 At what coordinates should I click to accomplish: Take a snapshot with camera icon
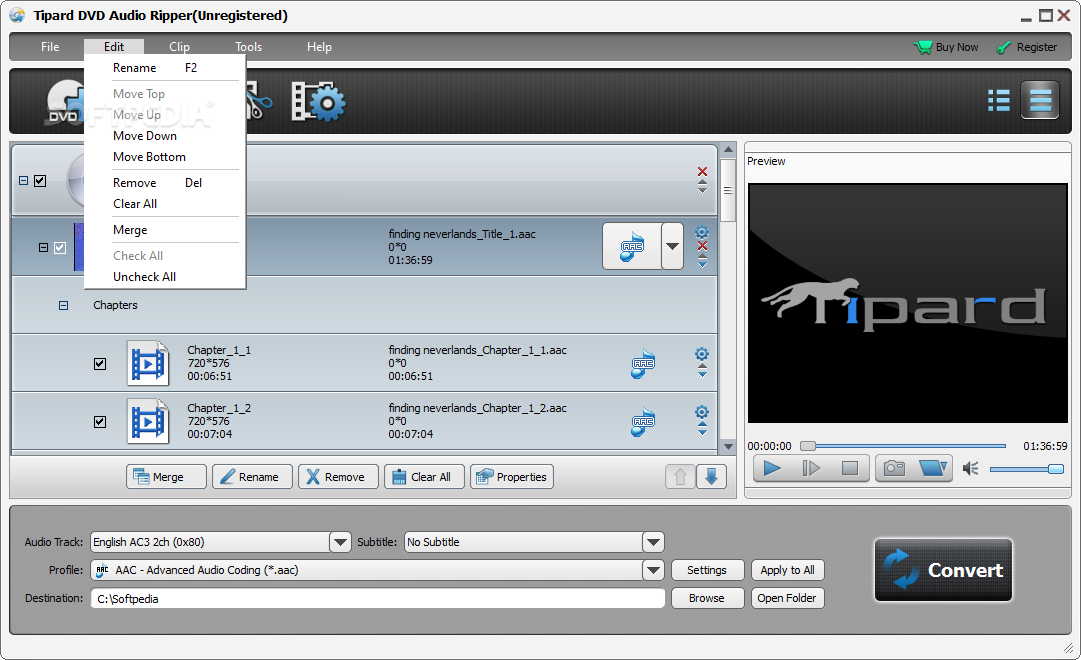(894, 469)
